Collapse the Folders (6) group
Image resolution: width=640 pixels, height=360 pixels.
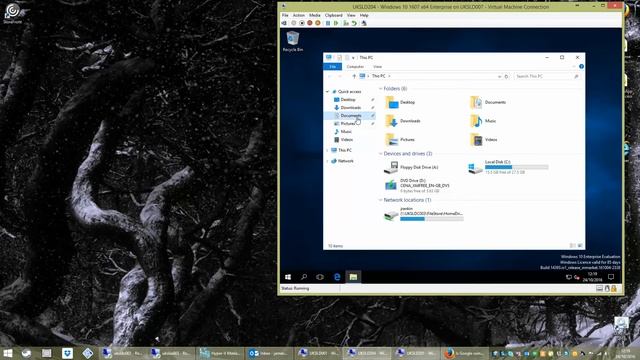pyautogui.click(x=381, y=89)
